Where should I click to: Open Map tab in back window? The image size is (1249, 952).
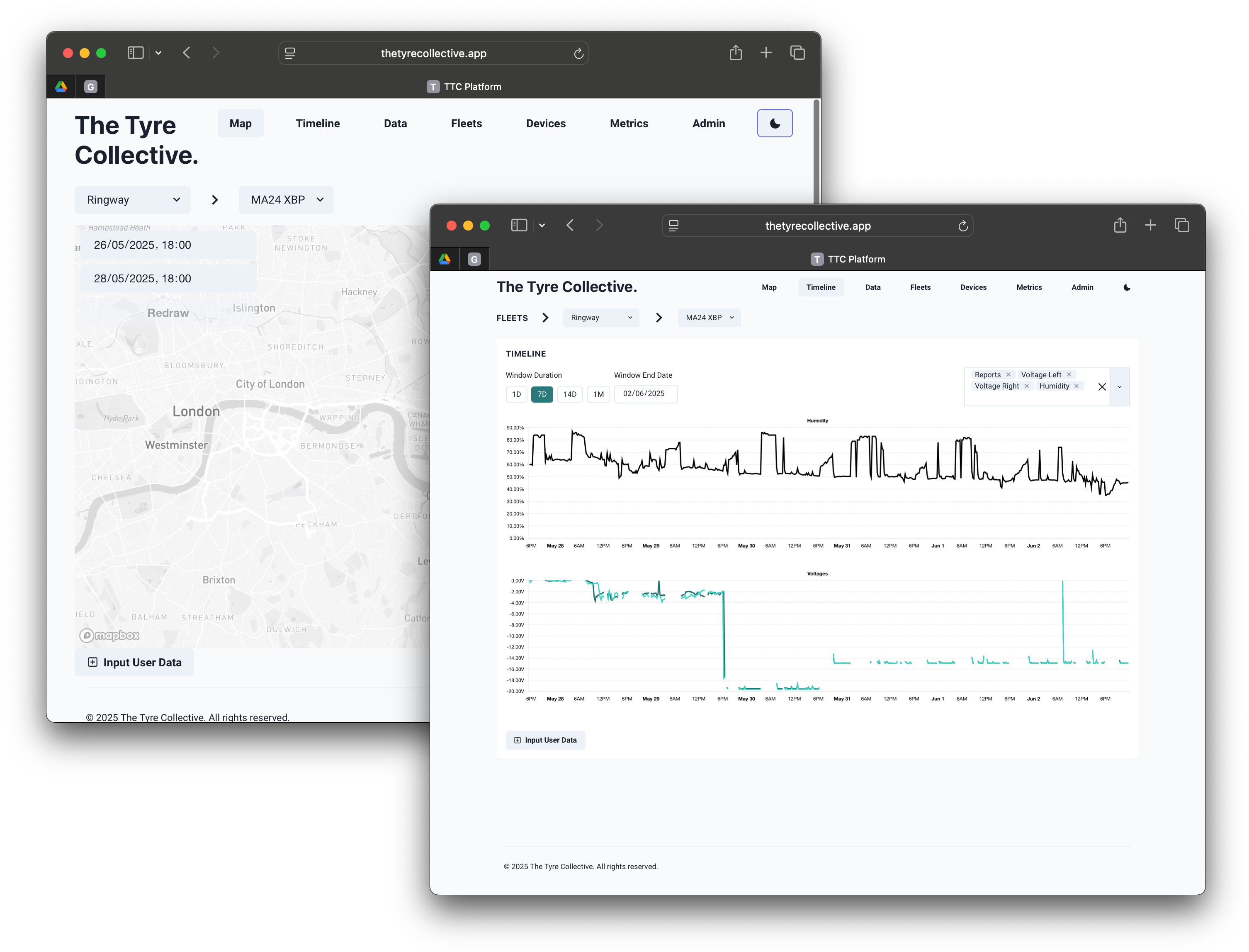pos(240,124)
